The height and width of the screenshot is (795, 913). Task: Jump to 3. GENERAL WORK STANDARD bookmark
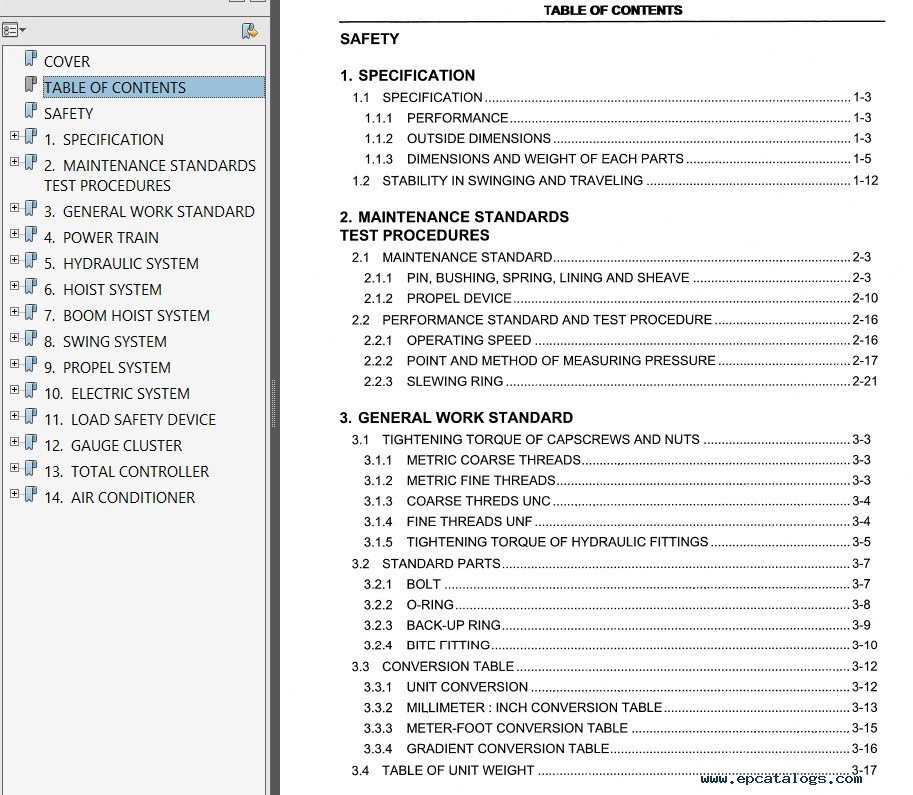(x=149, y=211)
